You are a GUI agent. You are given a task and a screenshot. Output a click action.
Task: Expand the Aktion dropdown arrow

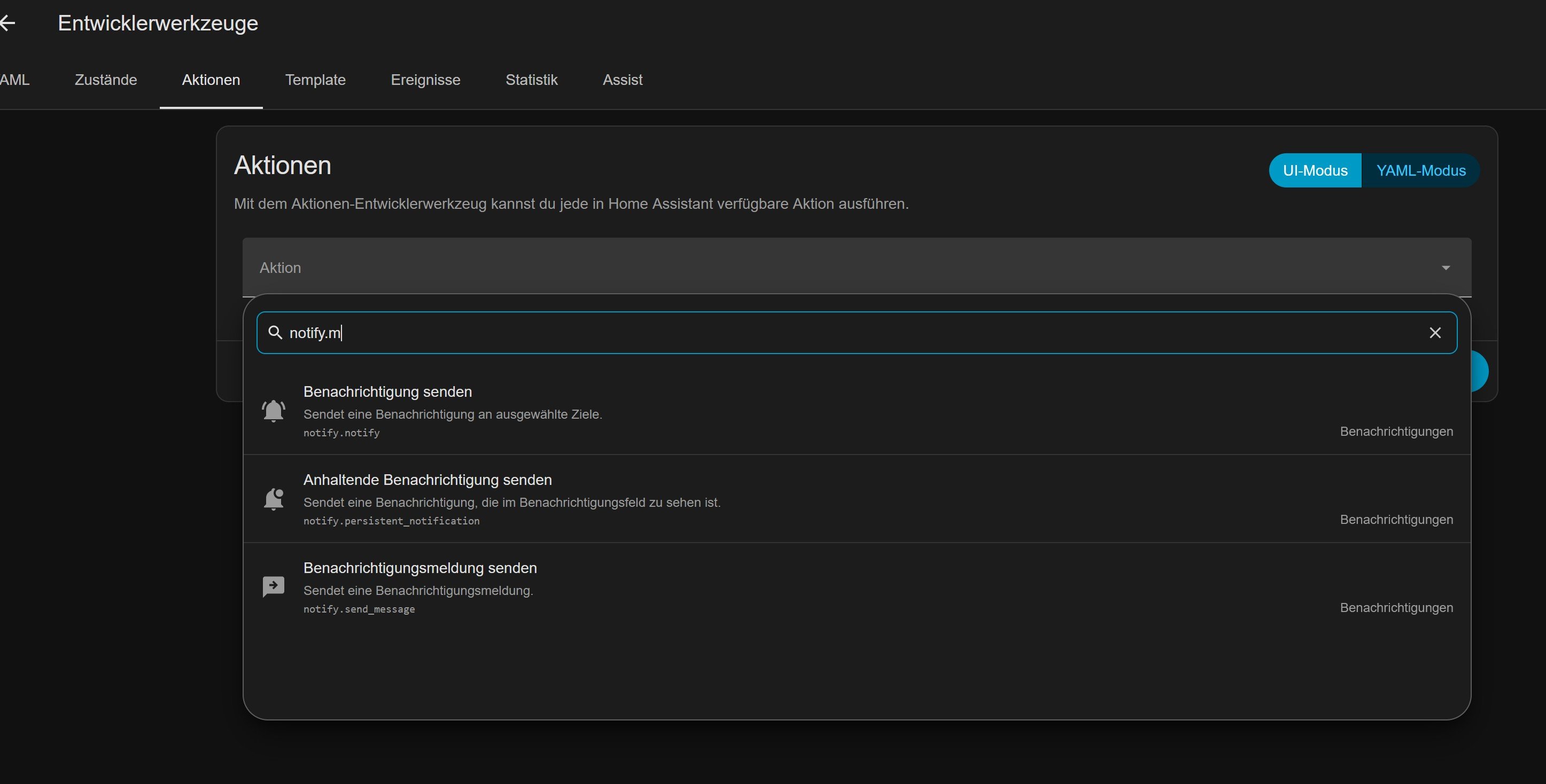(x=1446, y=268)
